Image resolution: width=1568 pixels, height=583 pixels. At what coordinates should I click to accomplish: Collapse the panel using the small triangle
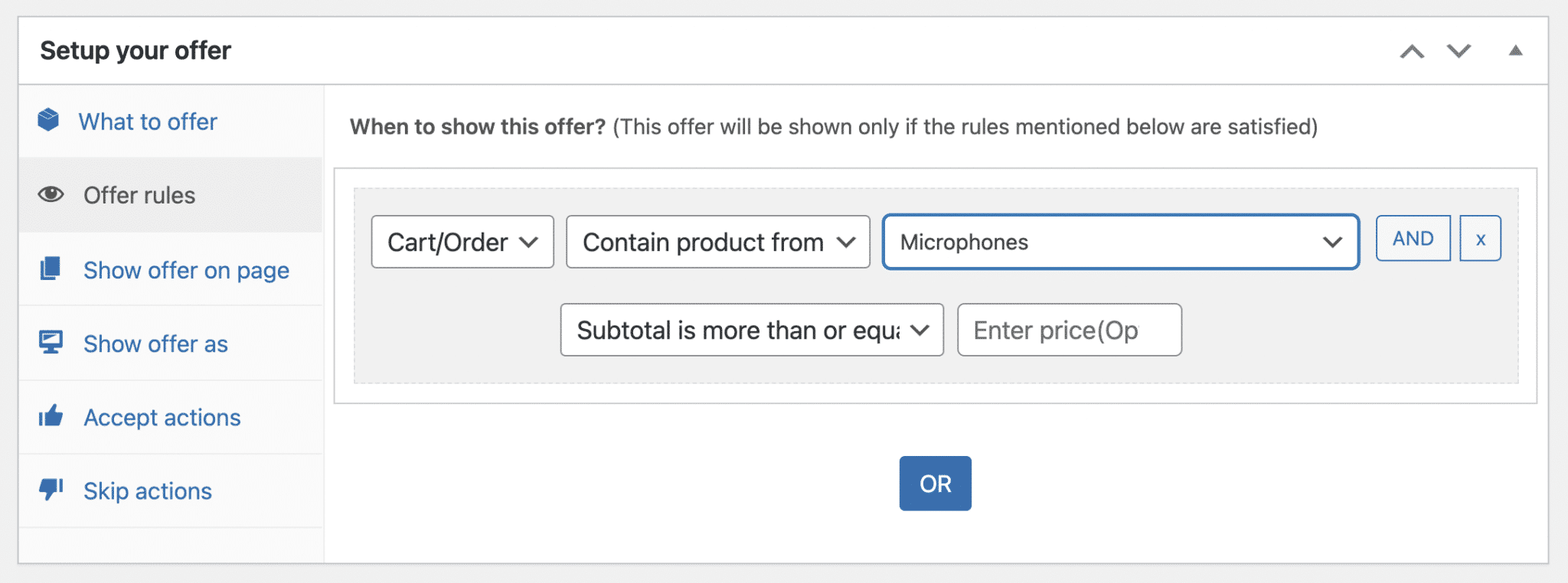tap(1514, 51)
